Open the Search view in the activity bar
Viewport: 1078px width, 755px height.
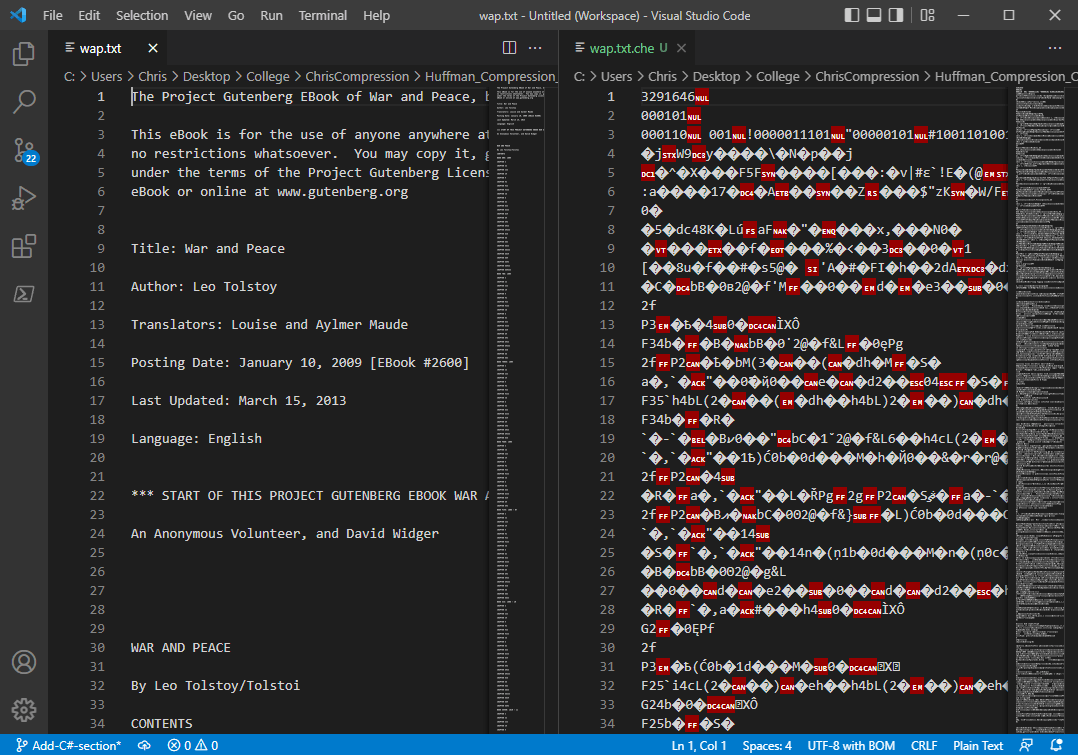tap(24, 102)
